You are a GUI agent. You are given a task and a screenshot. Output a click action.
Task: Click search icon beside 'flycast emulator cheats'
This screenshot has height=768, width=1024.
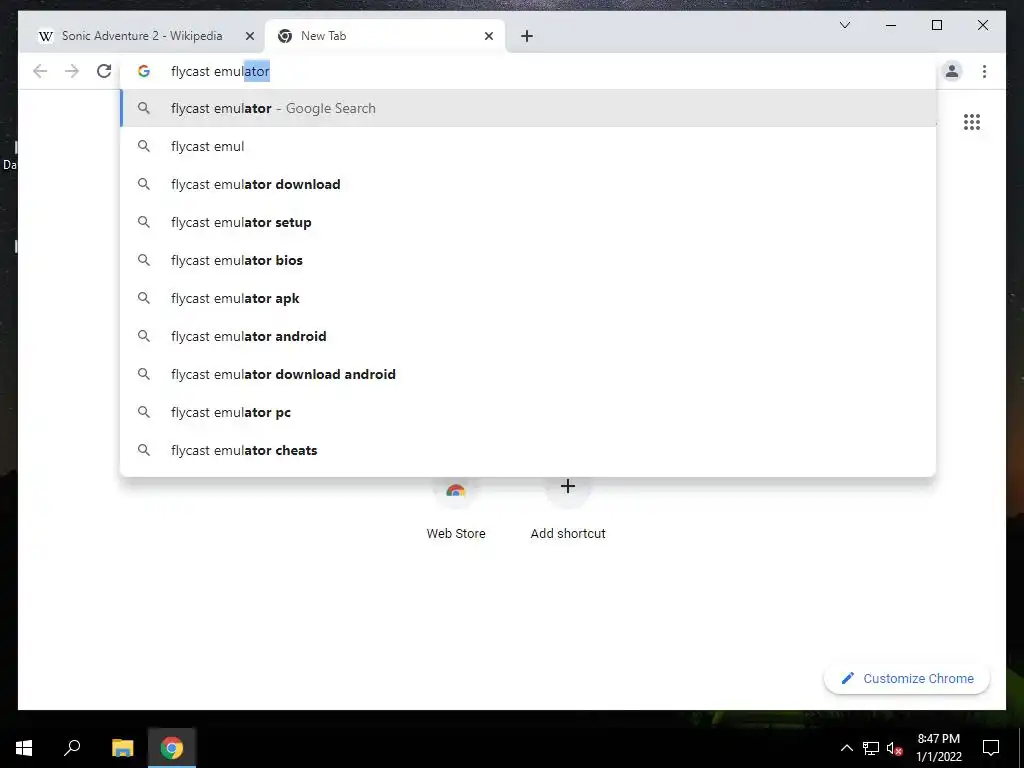(144, 450)
